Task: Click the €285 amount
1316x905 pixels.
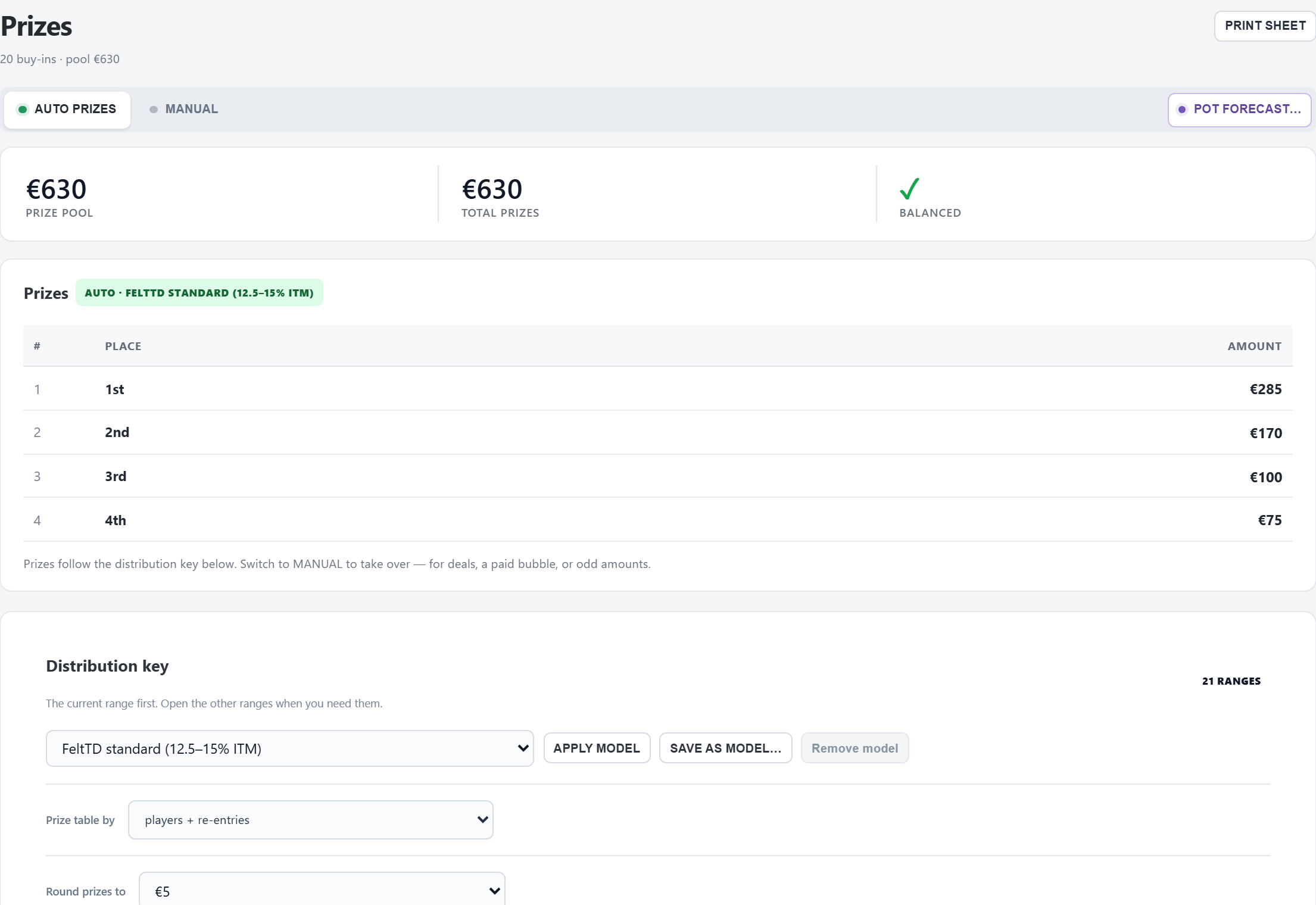Action: [1265, 389]
